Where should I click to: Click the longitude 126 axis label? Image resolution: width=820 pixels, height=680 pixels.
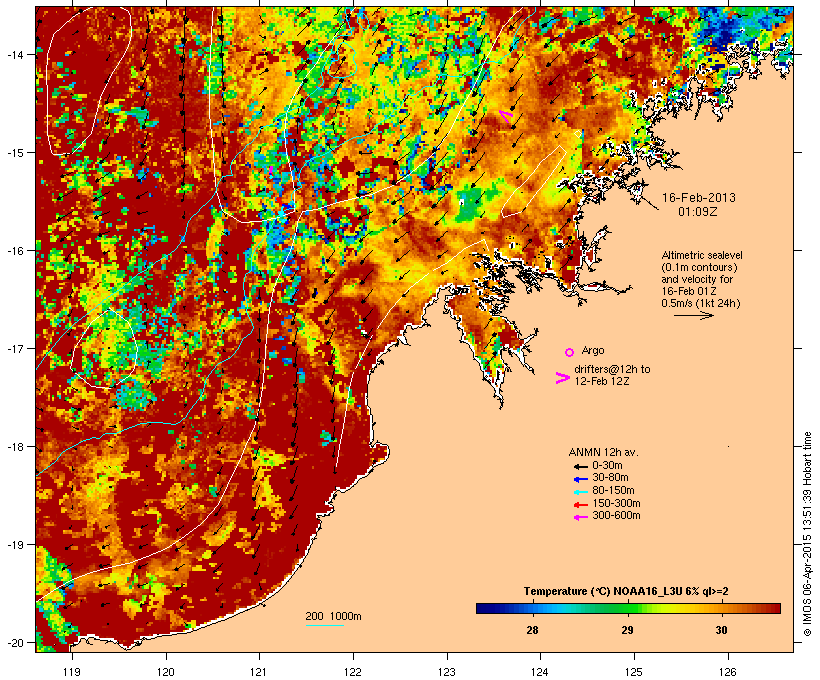(728, 672)
